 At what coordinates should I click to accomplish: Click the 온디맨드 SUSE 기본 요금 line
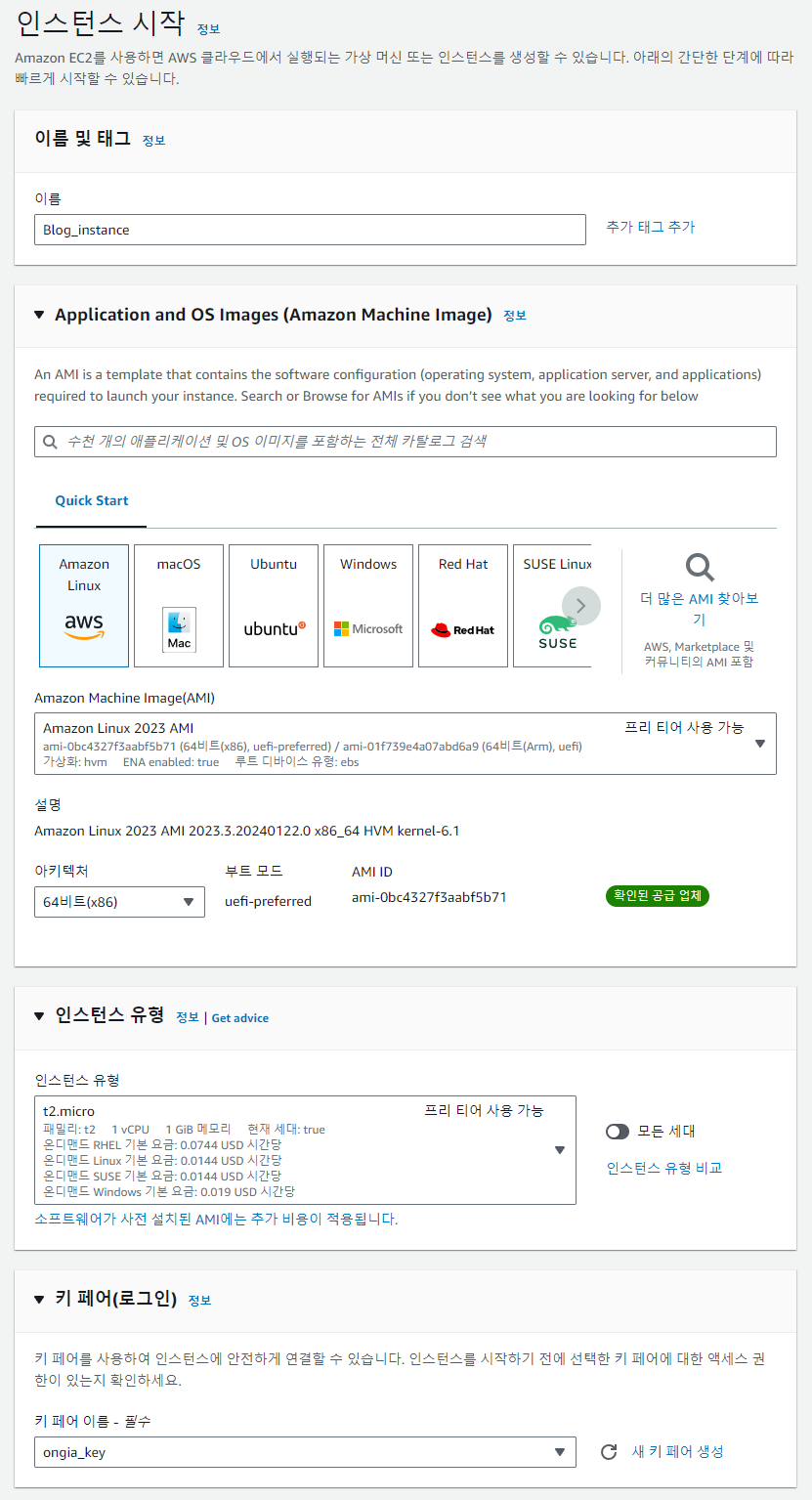pos(162,1176)
